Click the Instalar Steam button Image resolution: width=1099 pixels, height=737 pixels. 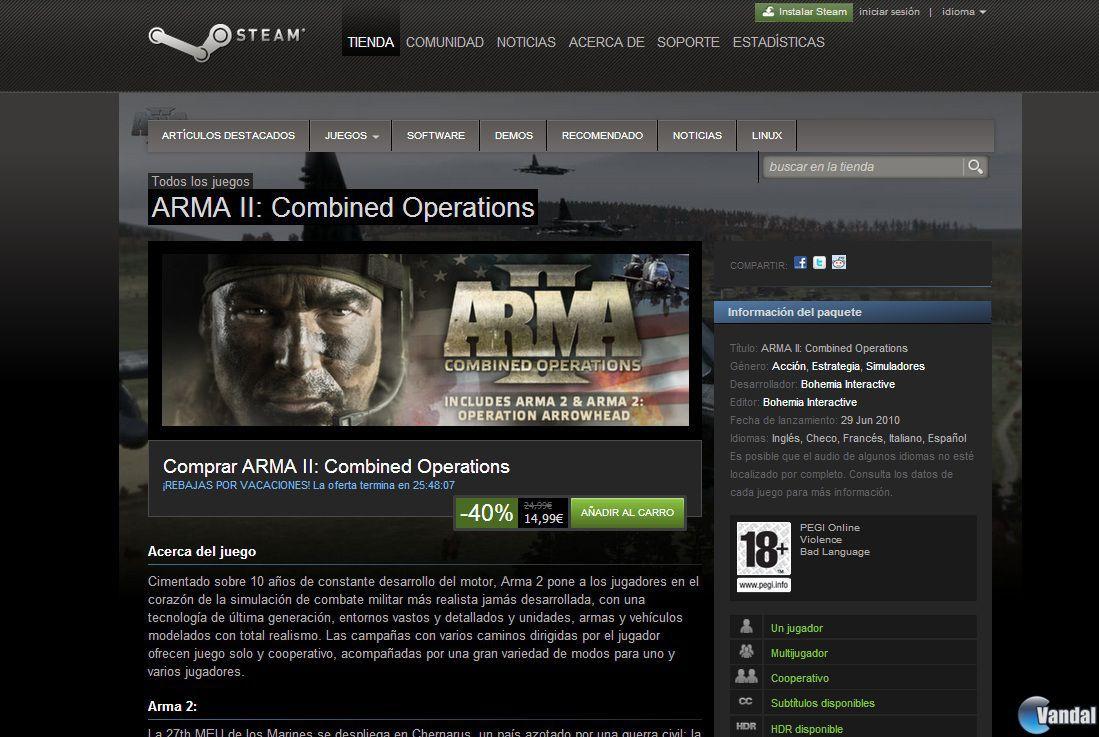[x=804, y=12]
